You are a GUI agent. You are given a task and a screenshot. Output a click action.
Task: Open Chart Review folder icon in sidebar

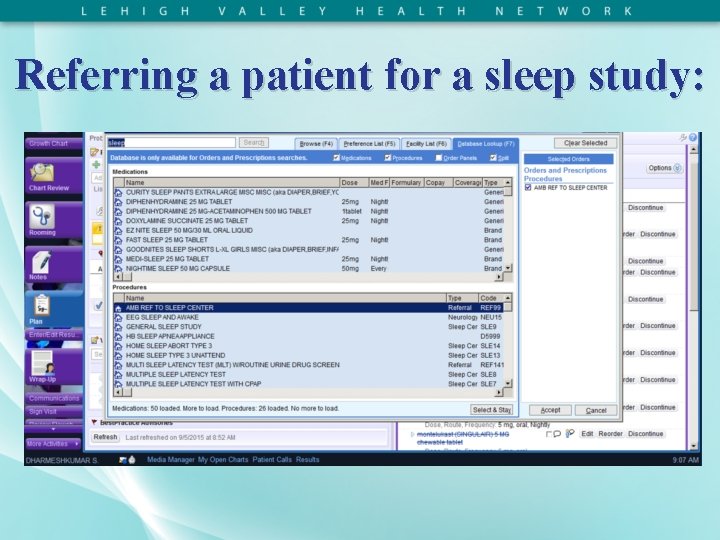point(43,173)
